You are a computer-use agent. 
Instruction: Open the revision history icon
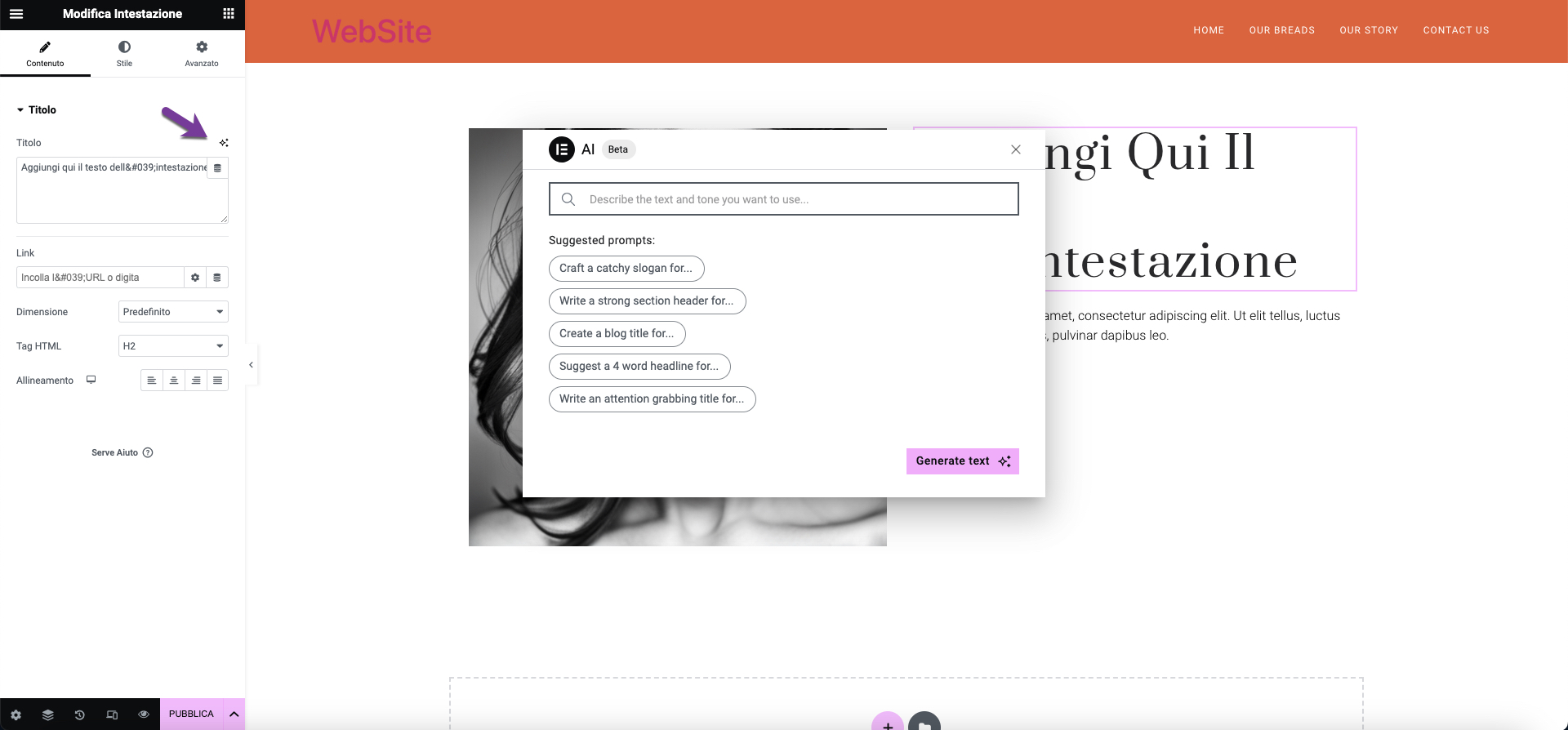tap(80, 714)
